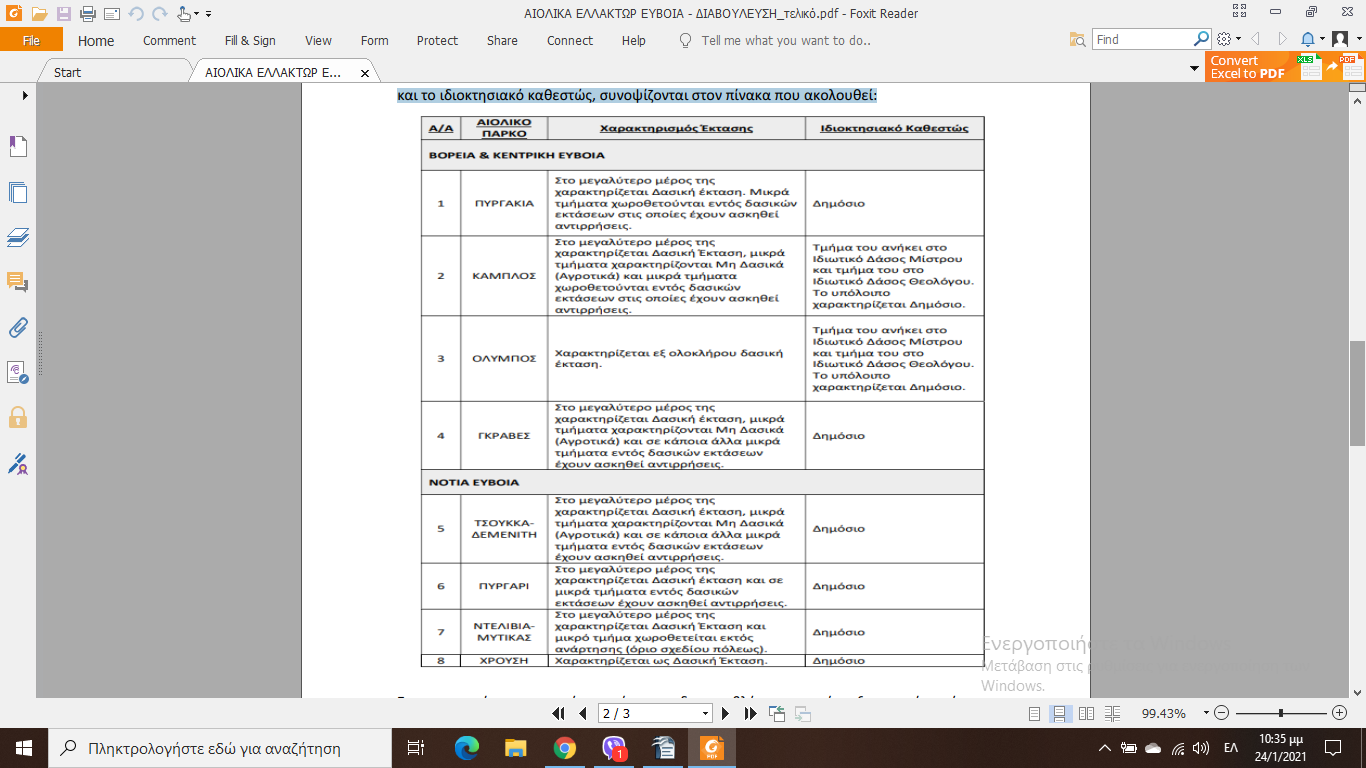Image resolution: width=1366 pixels, height=768 pixels.
Task: Zoom out with the minus button
Action: pos(1222,713)
